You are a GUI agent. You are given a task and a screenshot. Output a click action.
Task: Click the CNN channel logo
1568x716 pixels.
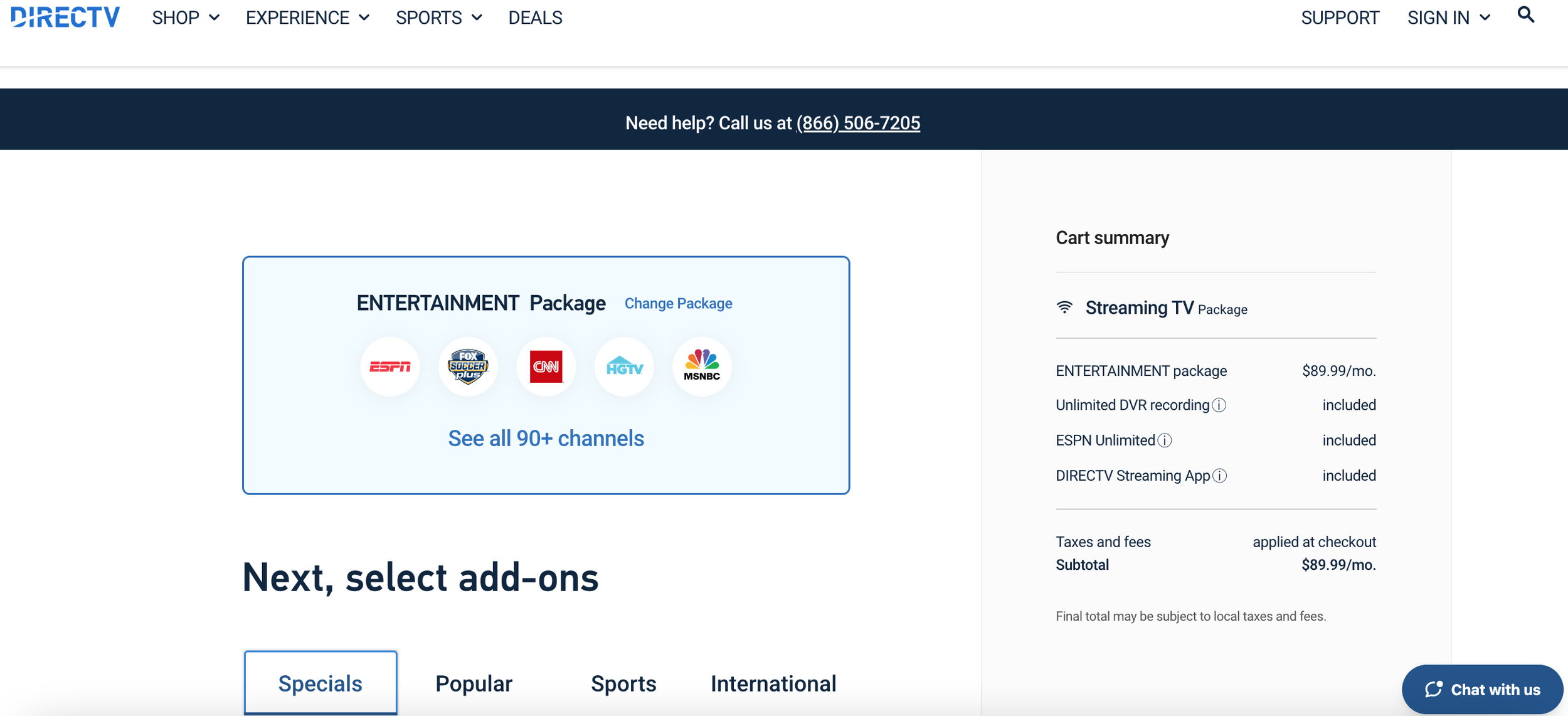click(x=546, y=366)
